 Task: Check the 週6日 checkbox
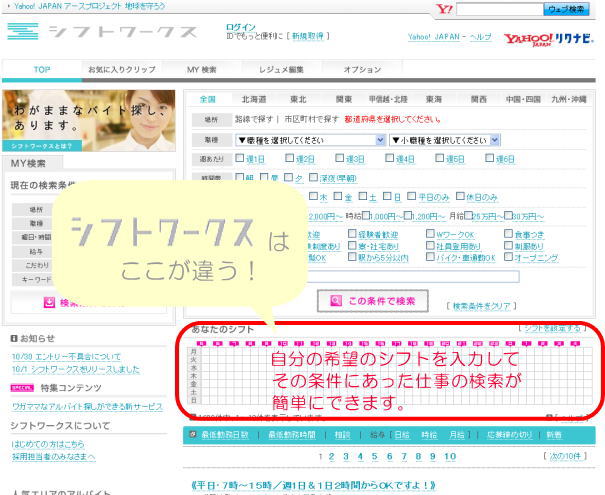pyautogui.click(x=489, y=158)
